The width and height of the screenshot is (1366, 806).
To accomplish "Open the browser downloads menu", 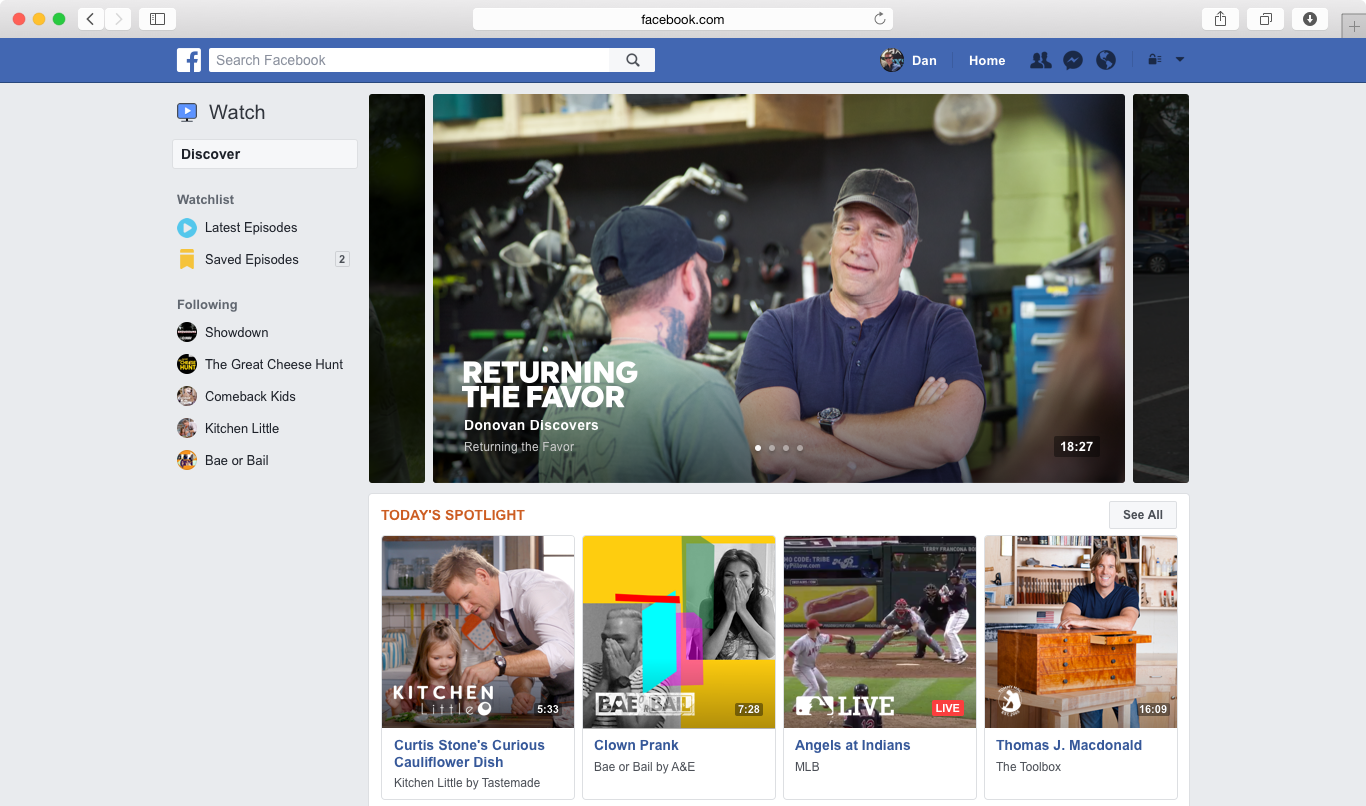I will [x=1310, y=18].
